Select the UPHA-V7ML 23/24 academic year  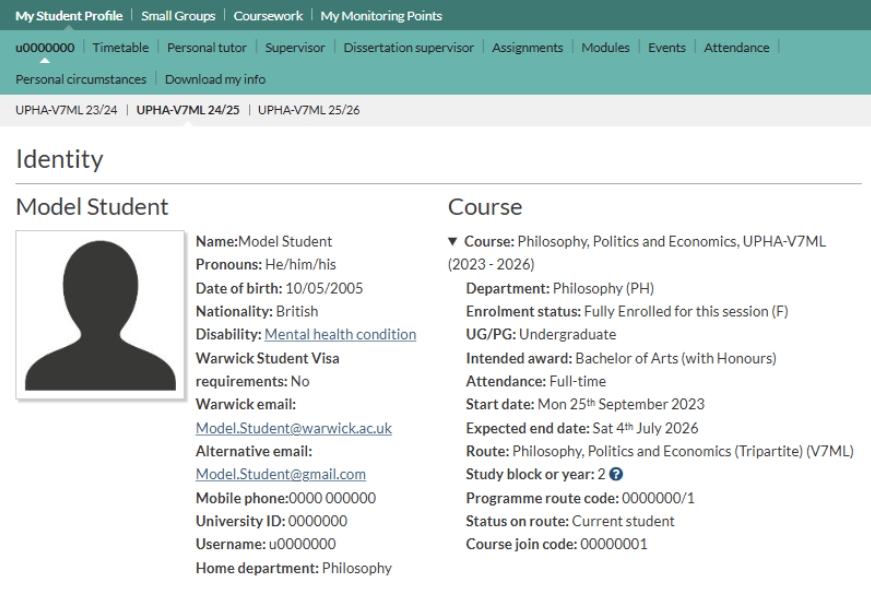[x=66, y=110]
